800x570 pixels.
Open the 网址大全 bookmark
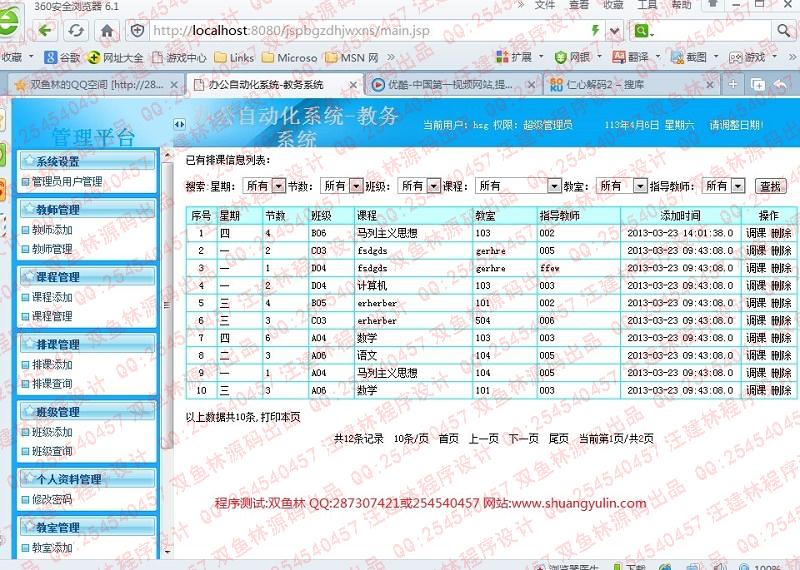pyautogui.click(x=115, y=57)
